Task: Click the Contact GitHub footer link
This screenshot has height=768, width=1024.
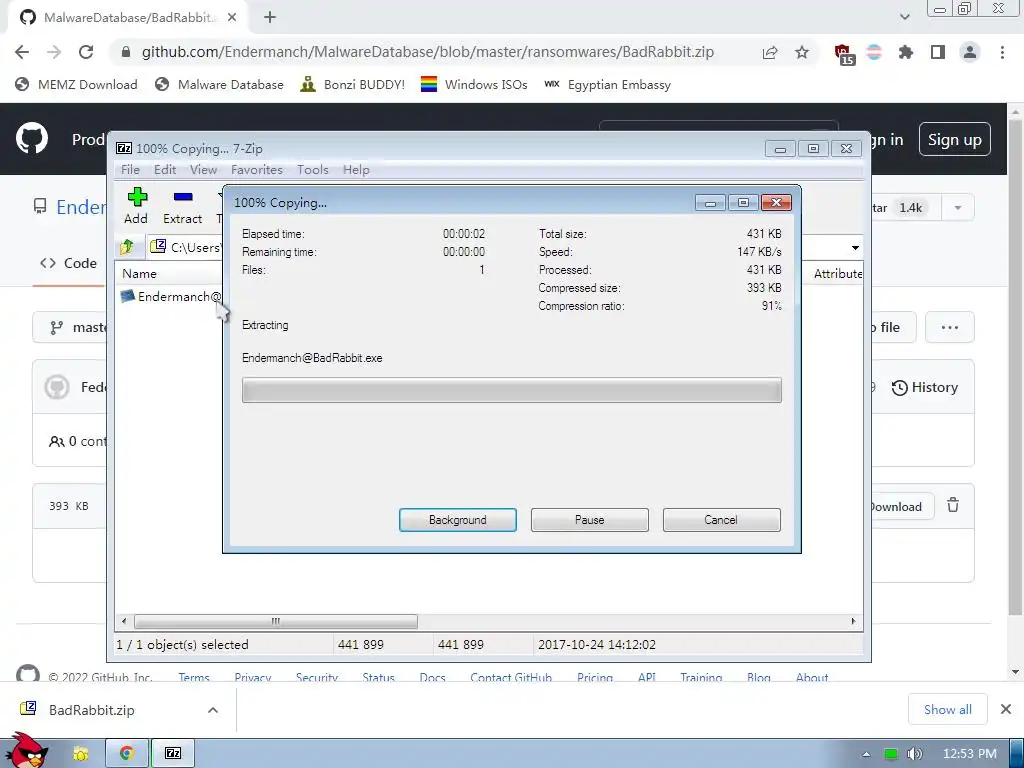Action: pos(511,677)
